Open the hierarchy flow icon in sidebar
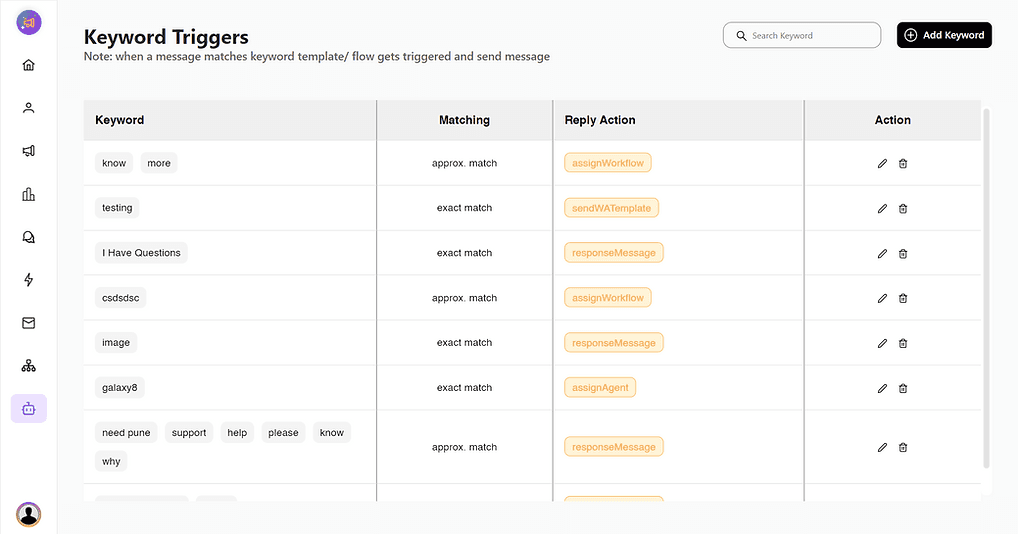Viewport: 1018px width, 534px height. click(29, 366)
